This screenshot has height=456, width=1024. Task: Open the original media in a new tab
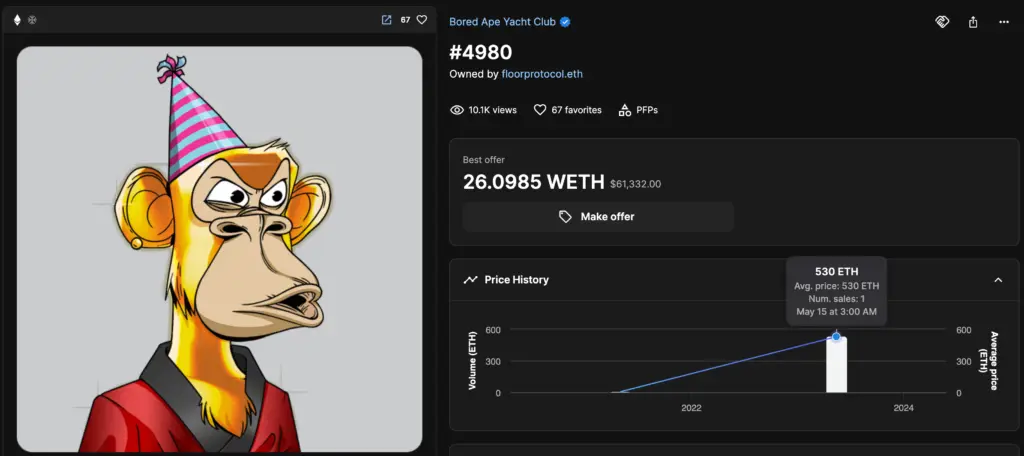pos(387,20)
